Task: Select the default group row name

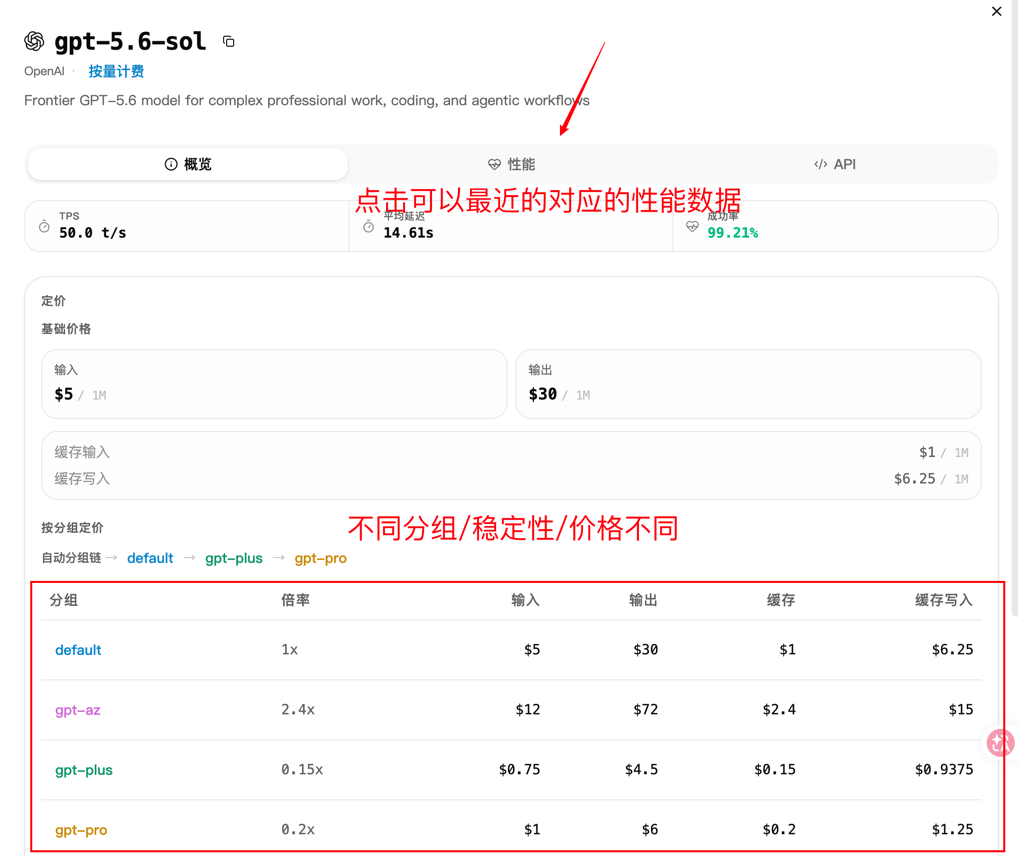Action: 78,649
